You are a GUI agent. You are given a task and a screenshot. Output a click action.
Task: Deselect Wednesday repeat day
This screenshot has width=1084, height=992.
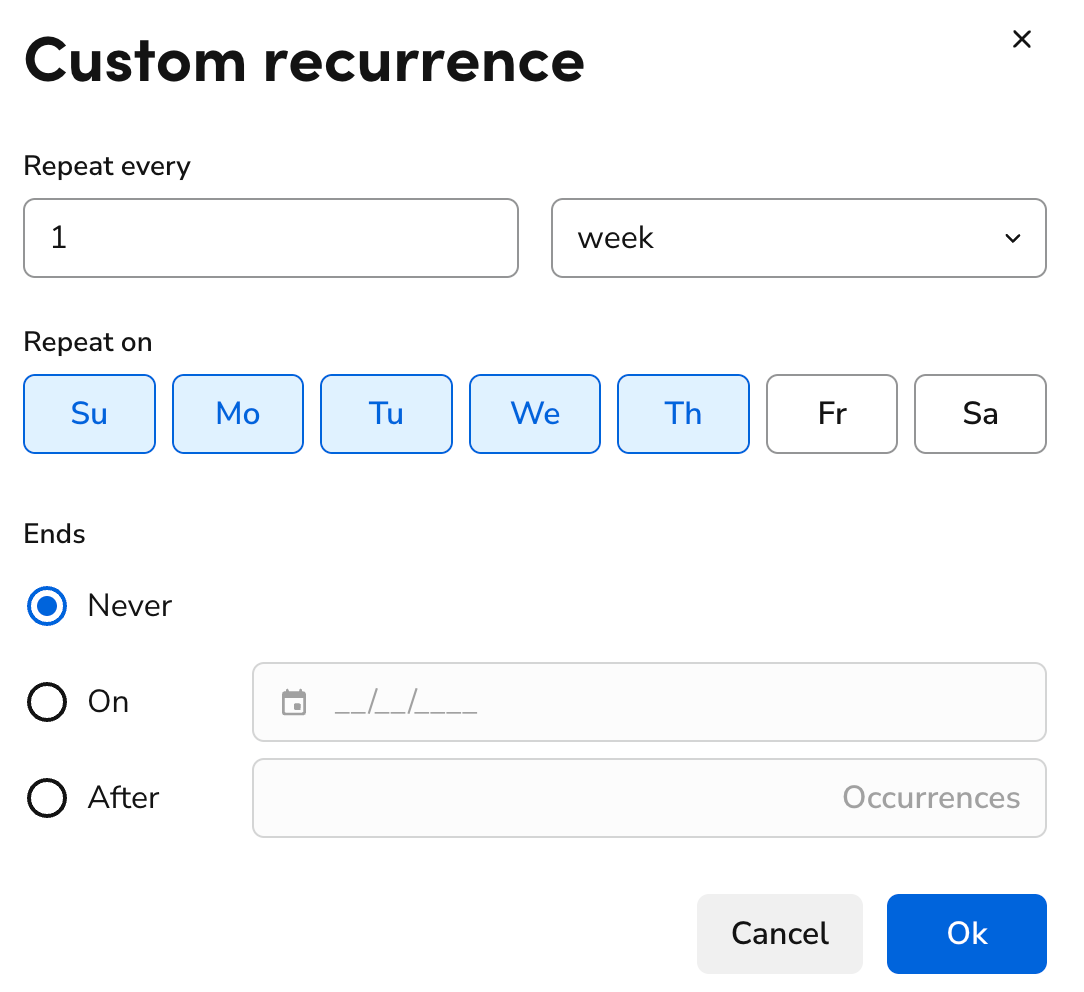click(x=534, y=413)
